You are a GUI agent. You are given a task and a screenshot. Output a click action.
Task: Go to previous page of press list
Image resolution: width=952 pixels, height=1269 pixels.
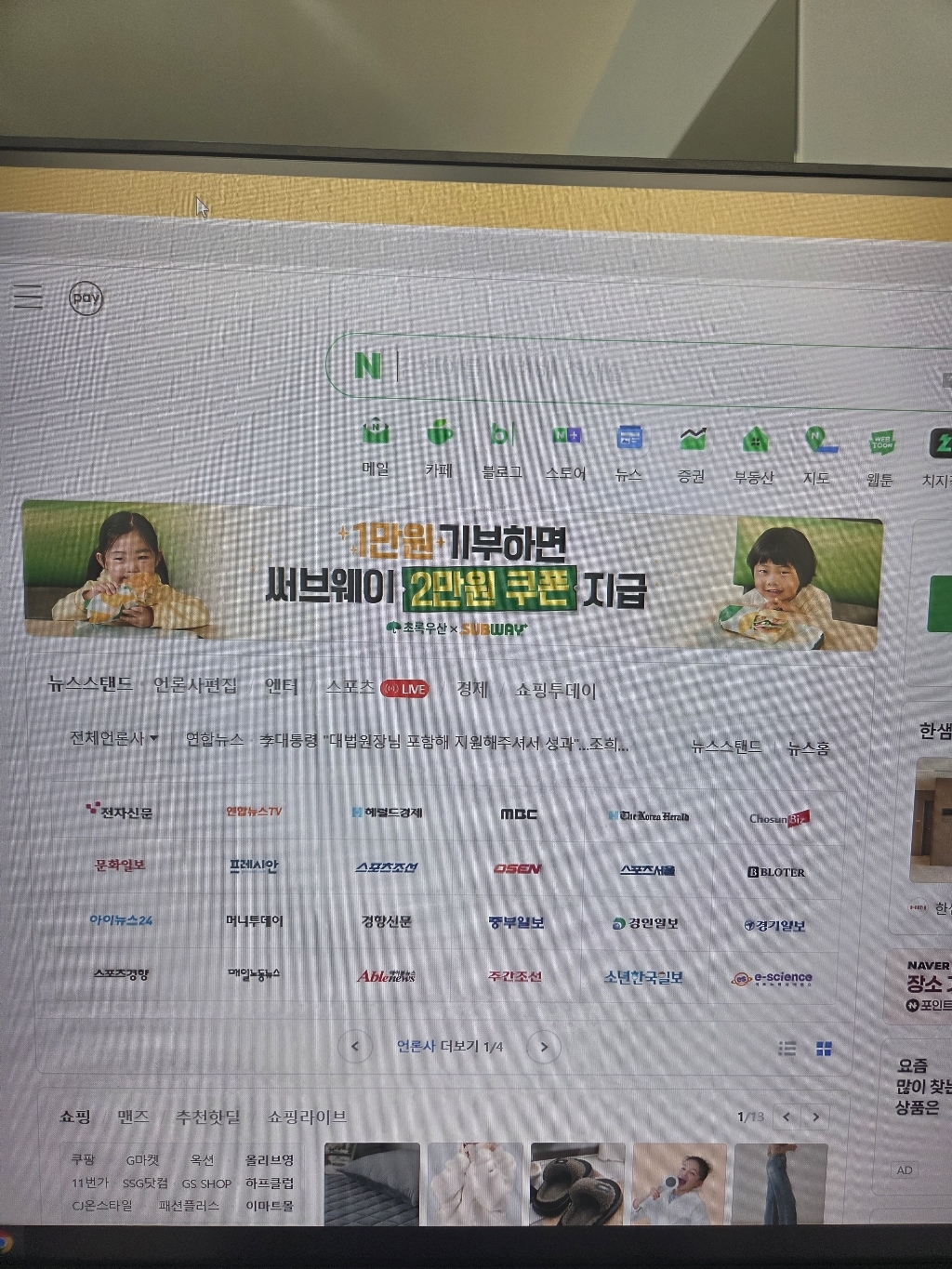point(354,1046)
